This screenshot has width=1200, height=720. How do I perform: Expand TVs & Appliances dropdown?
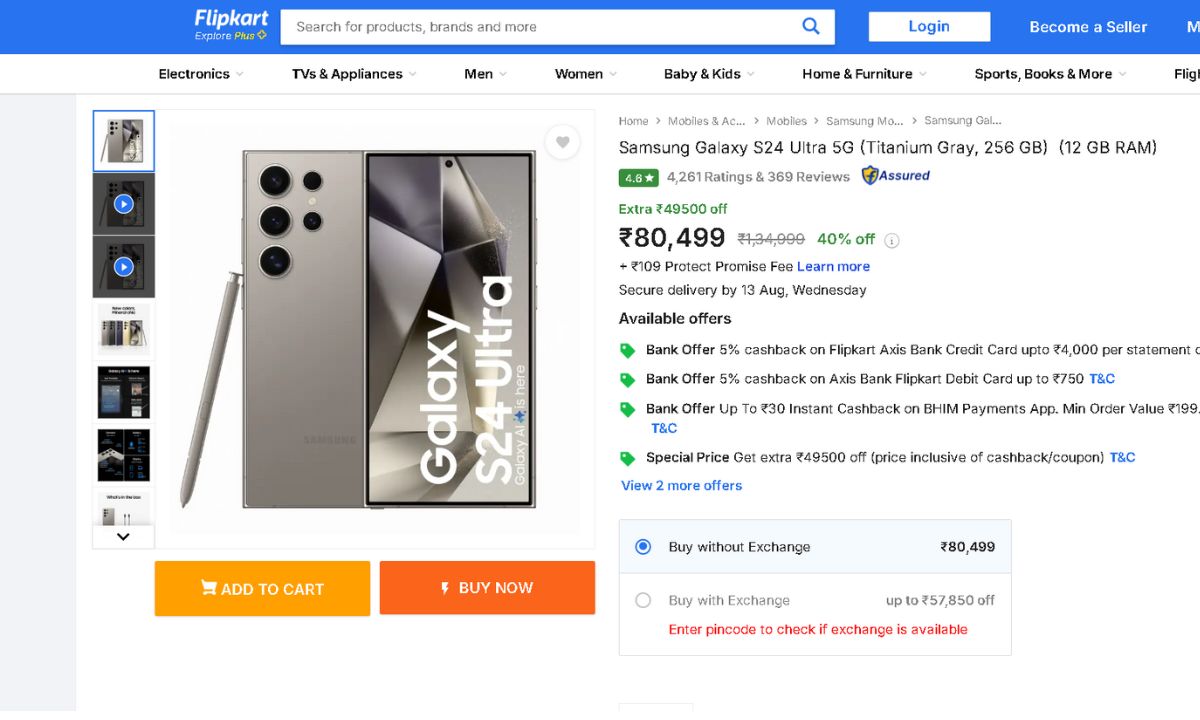353,74
